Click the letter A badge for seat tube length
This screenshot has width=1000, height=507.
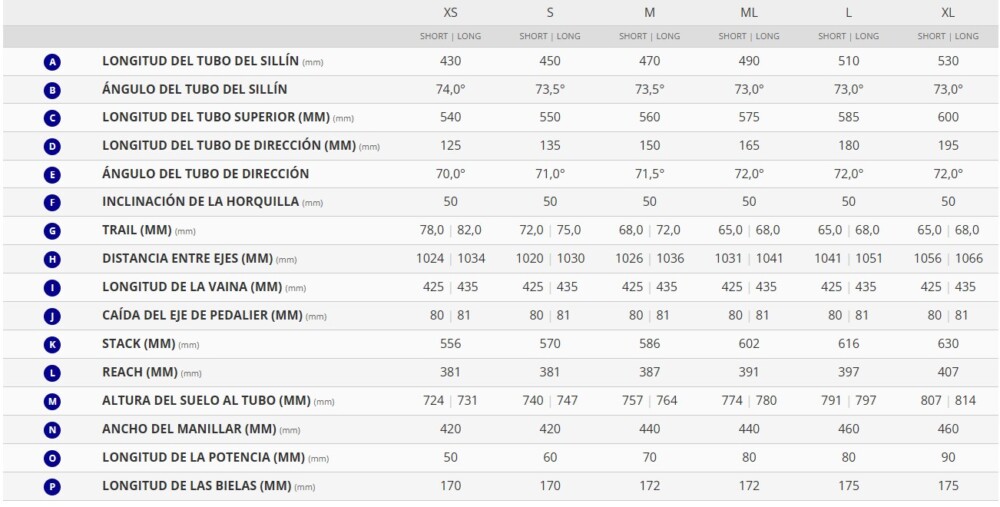[52, 62]
